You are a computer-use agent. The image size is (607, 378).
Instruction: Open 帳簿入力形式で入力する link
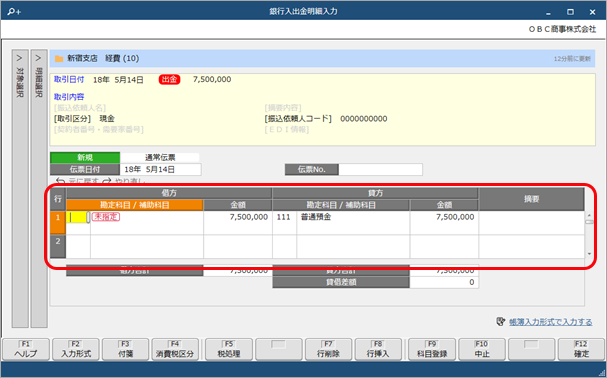tap(550, 322)
